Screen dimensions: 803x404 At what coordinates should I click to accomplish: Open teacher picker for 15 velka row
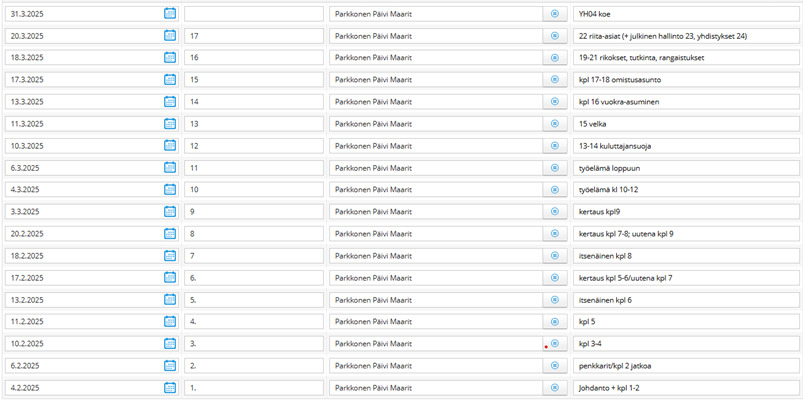(555, 124)
